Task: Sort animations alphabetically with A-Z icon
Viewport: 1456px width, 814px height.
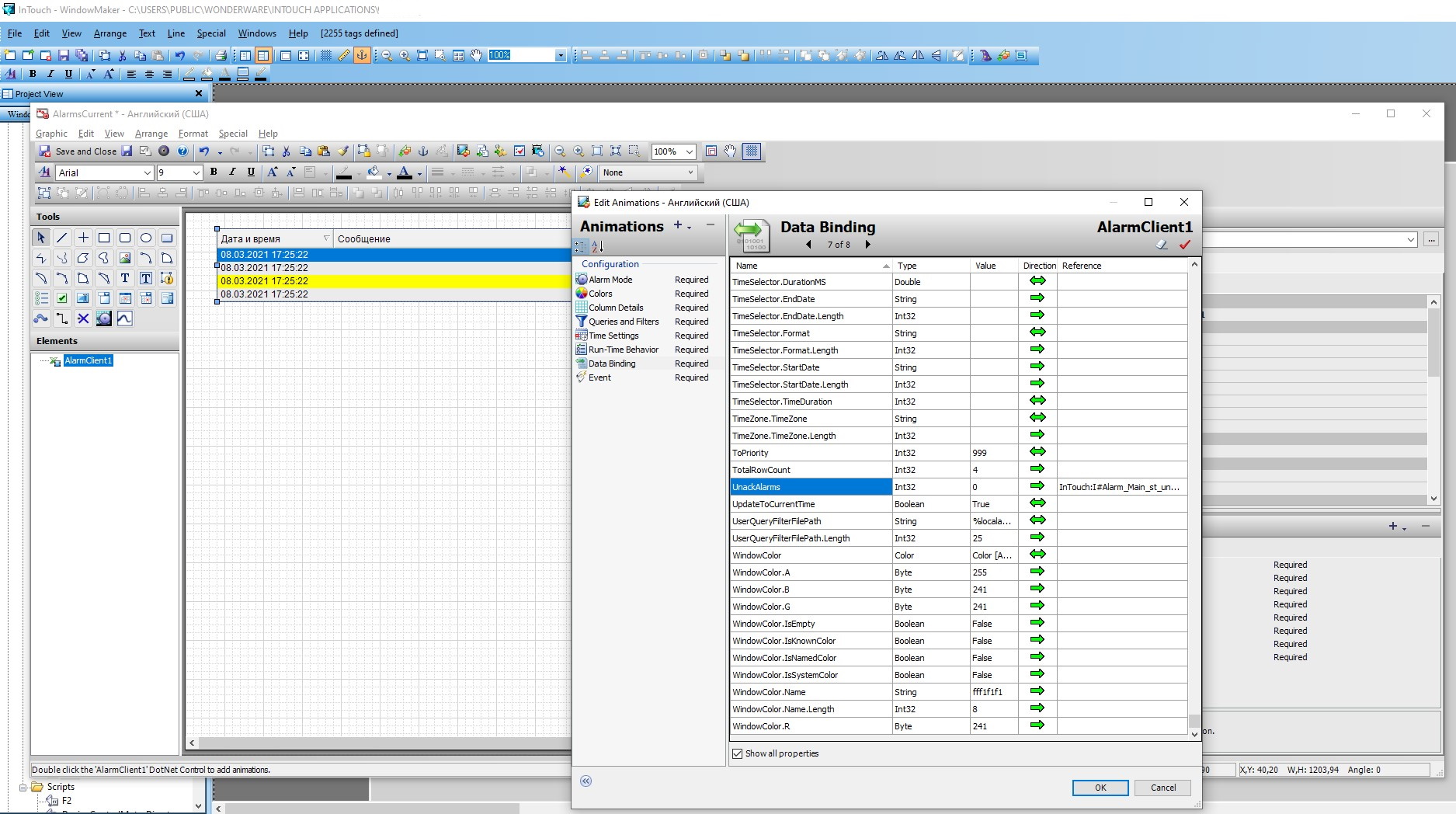Action: [x=597, y=246]
